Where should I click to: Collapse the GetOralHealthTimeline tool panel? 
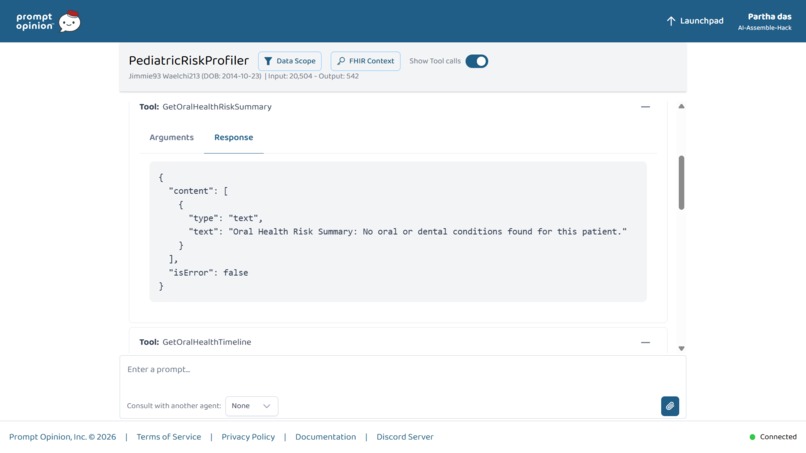645,342
